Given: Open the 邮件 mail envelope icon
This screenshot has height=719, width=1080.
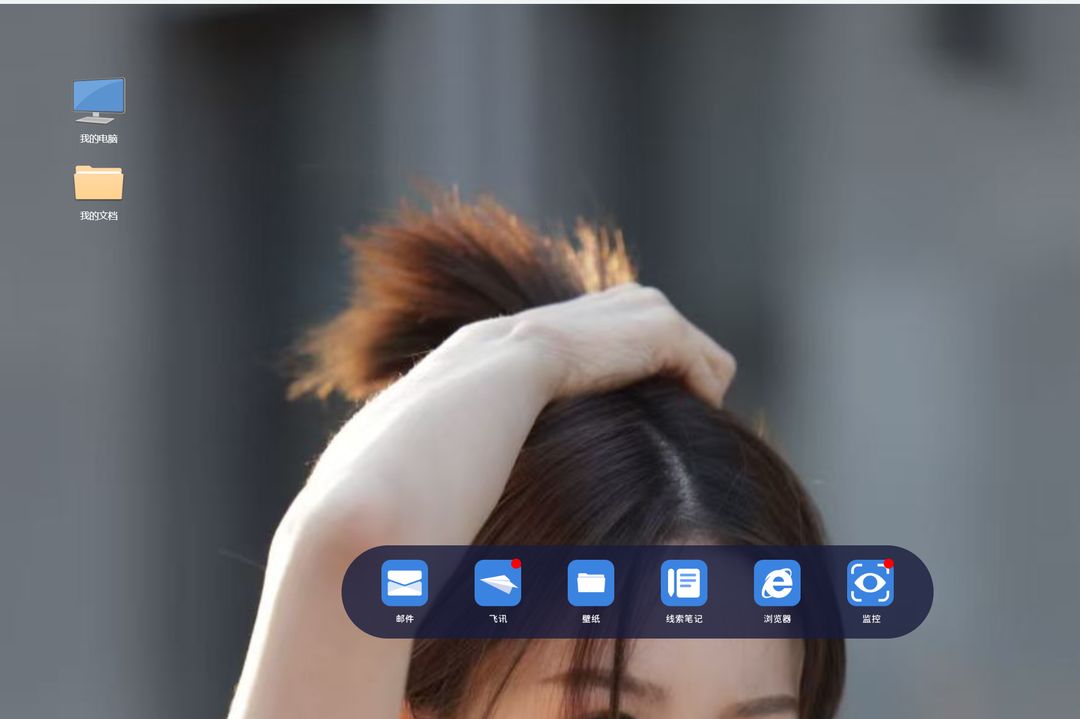Looking at the screenshot, I should coord(404,583).
